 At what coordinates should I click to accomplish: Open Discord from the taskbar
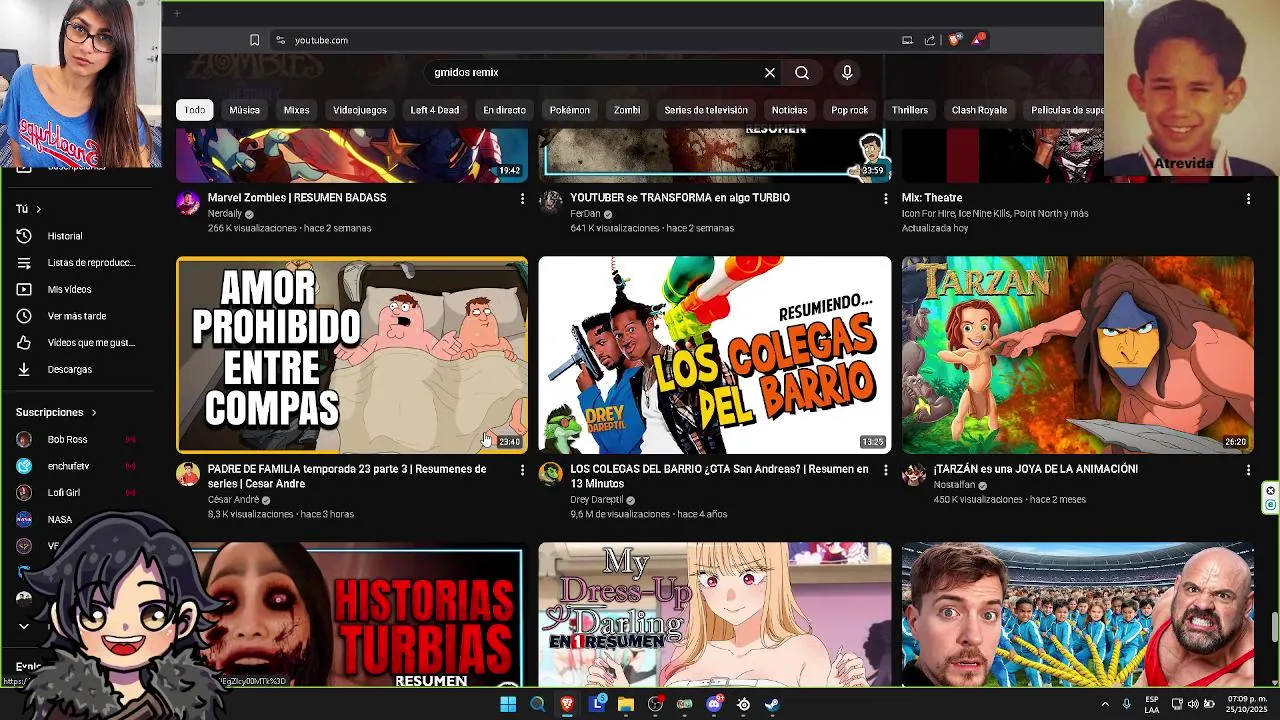click(714, 704)
